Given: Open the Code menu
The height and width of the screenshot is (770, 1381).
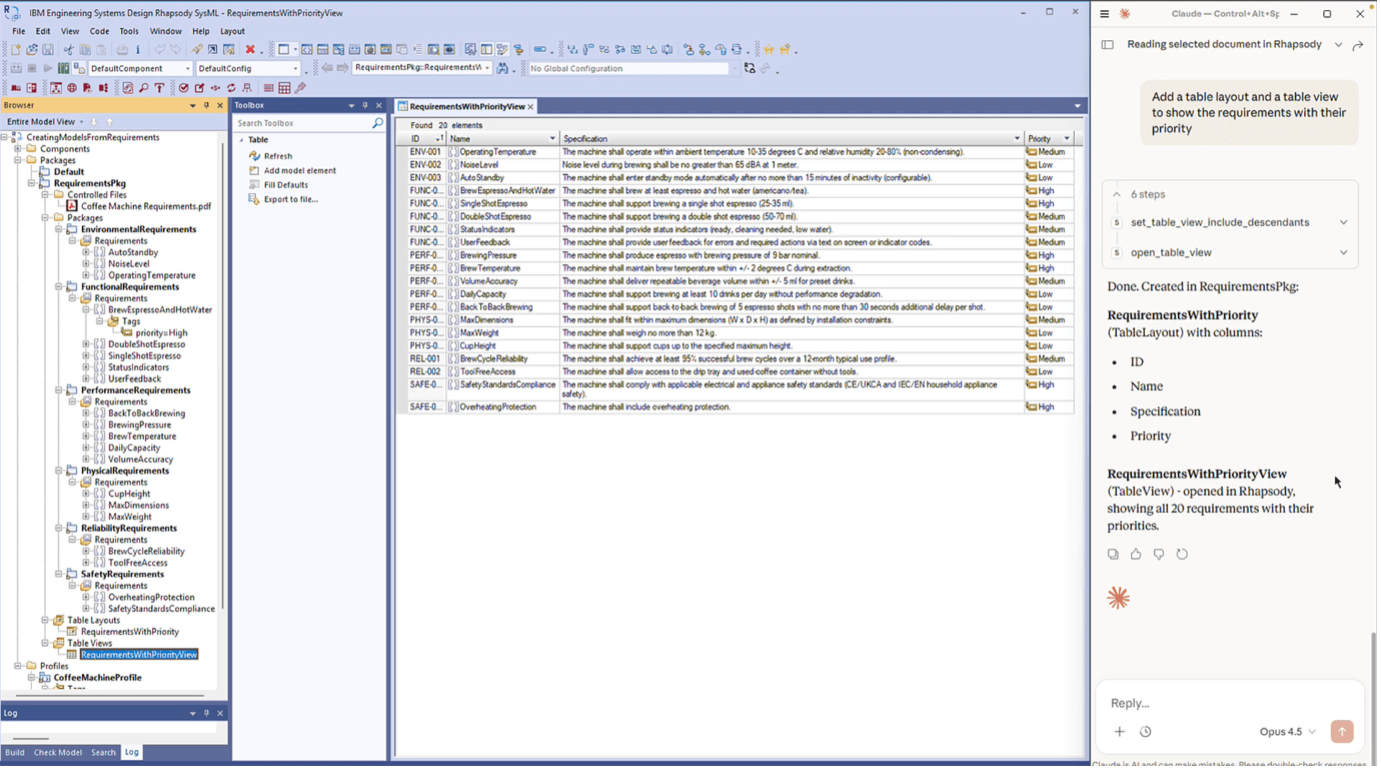Looking at the screenshot, I should 99,31.
